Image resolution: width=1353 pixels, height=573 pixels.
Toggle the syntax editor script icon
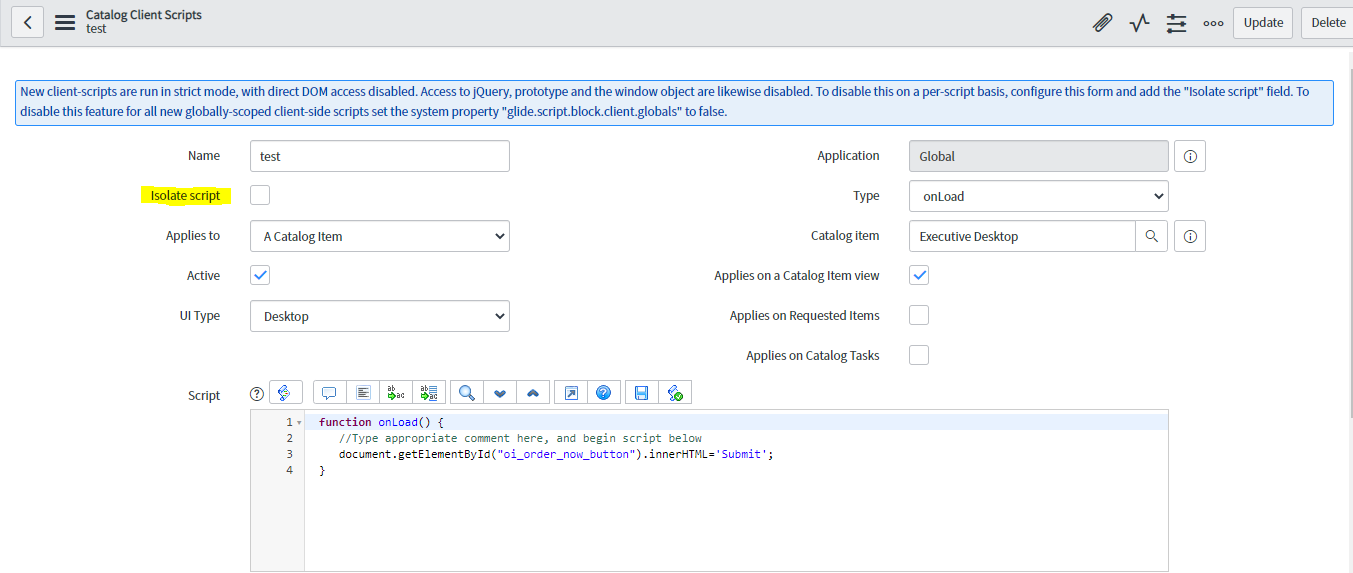click(x=286, y=393)
